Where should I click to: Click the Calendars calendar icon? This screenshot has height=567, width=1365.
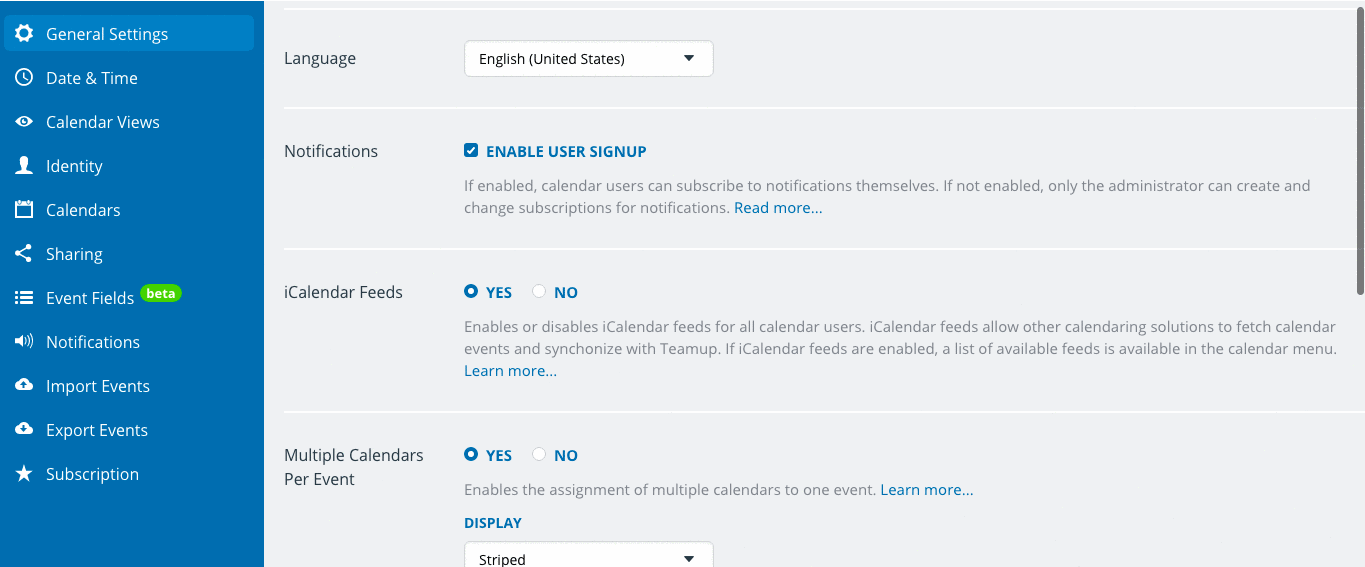(x=24, y=209)
